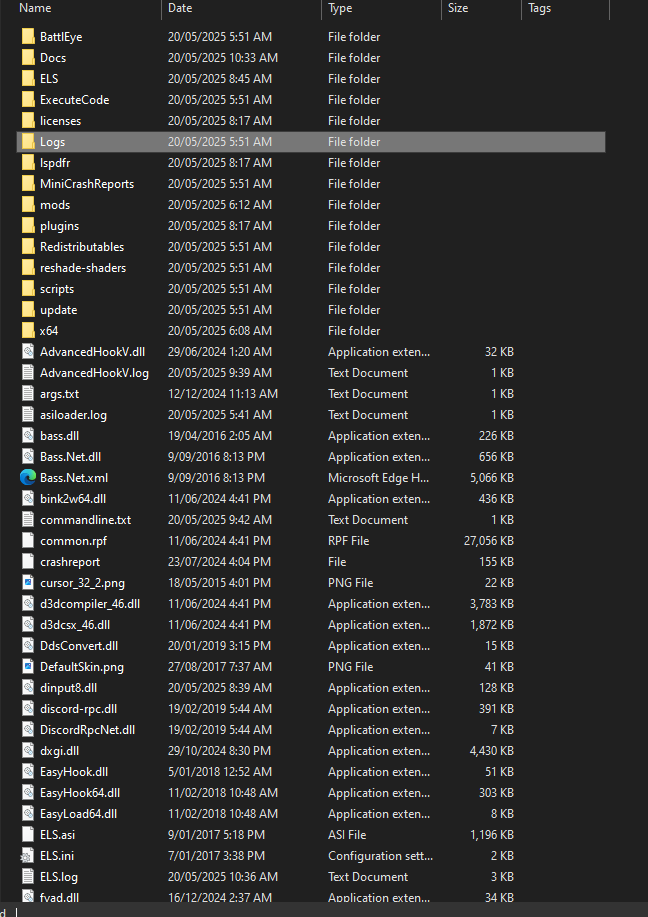648x917 pixels.
Task: Click the common.rpf blank file icon
Action: (x=28, y=541)
